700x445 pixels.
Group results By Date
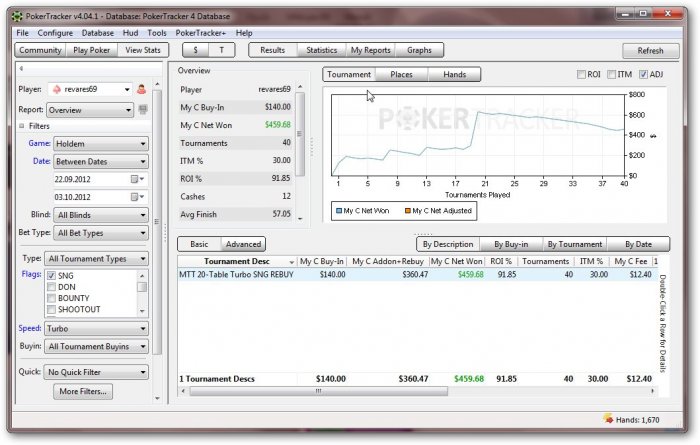coord(638,244)
